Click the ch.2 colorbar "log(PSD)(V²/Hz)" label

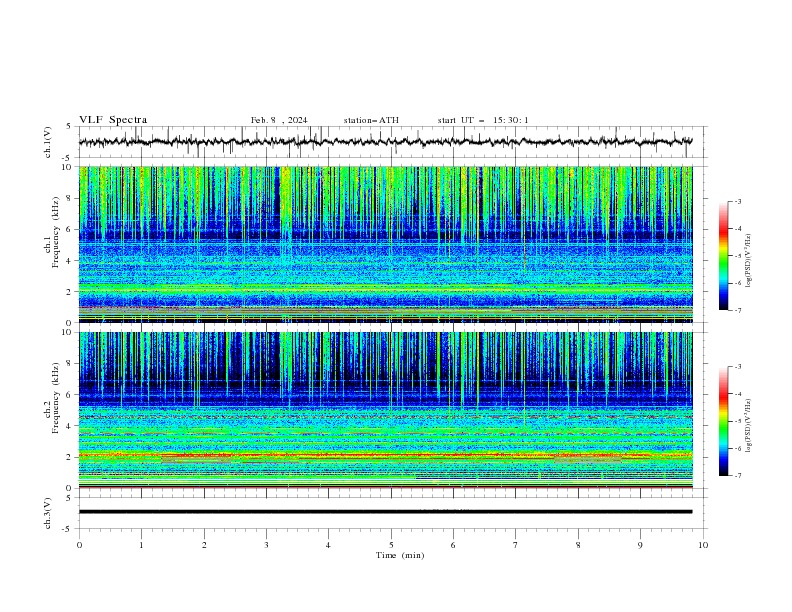(749, 425)
